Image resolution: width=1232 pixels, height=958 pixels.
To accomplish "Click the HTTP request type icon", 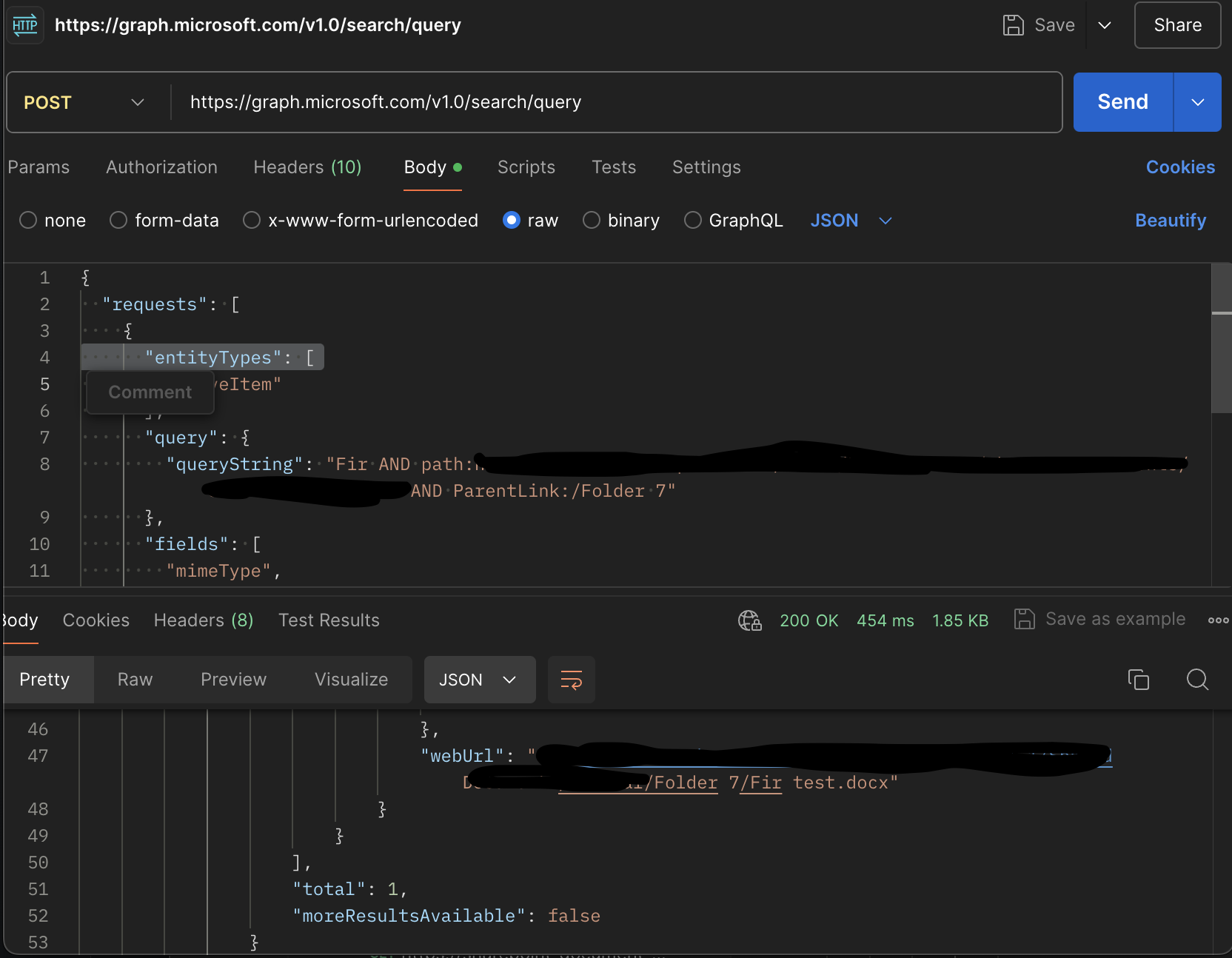I will point(25,25).
